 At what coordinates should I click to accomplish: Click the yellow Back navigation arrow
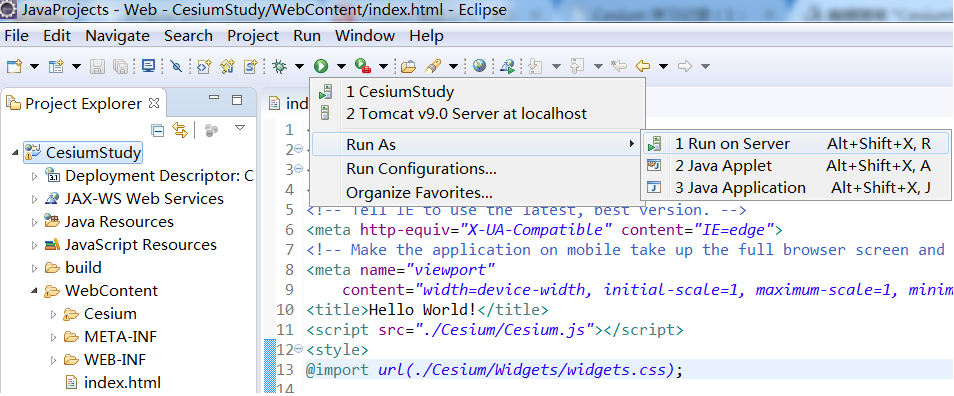[x=643, y=66]
